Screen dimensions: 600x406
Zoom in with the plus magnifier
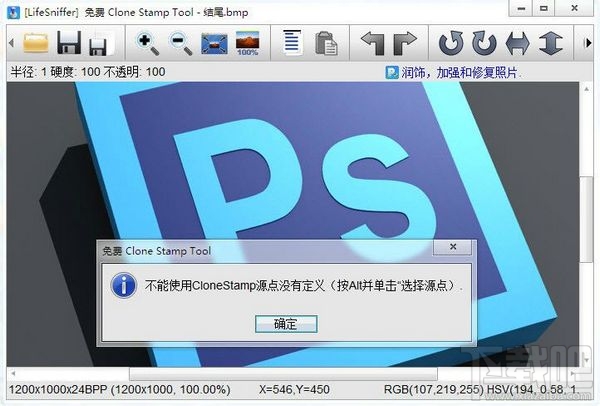(x=148, y=43)
